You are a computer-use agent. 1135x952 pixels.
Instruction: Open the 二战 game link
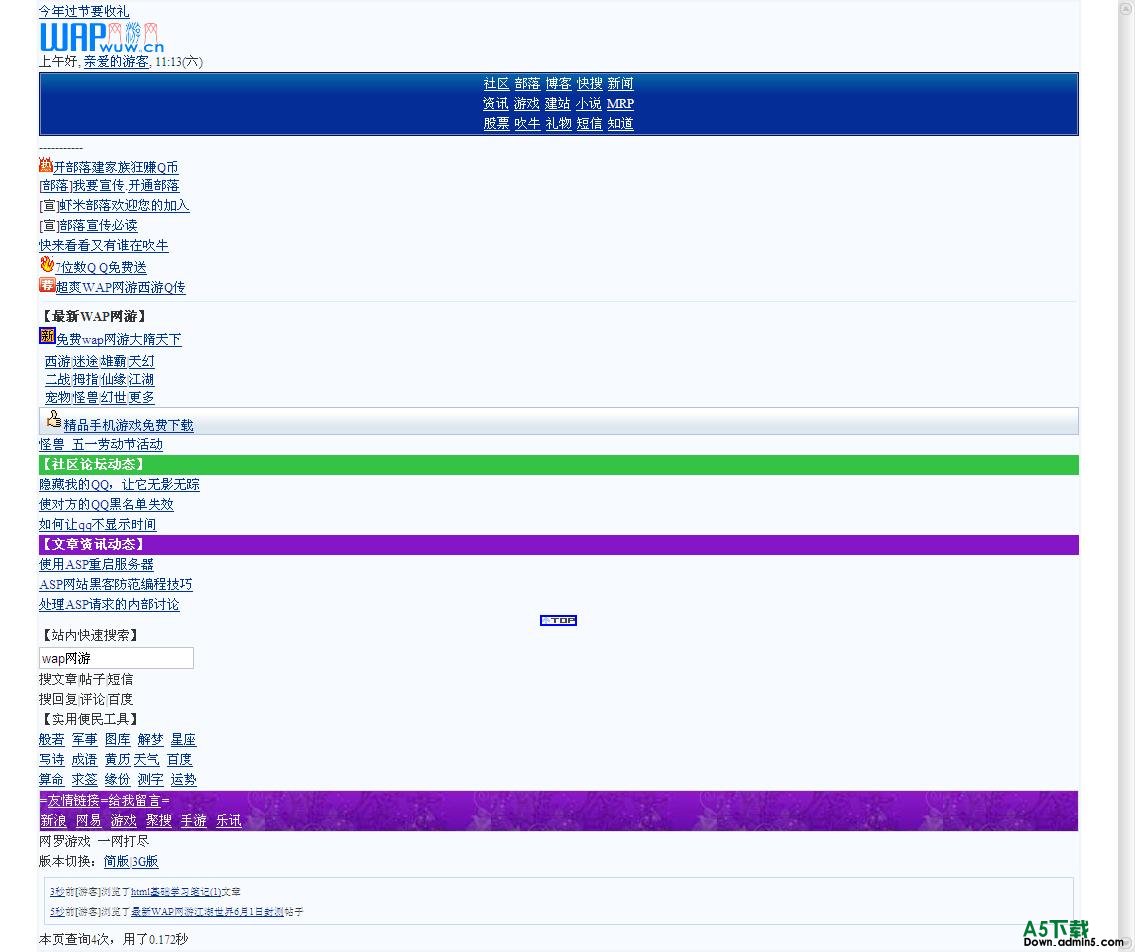point(58,379)
